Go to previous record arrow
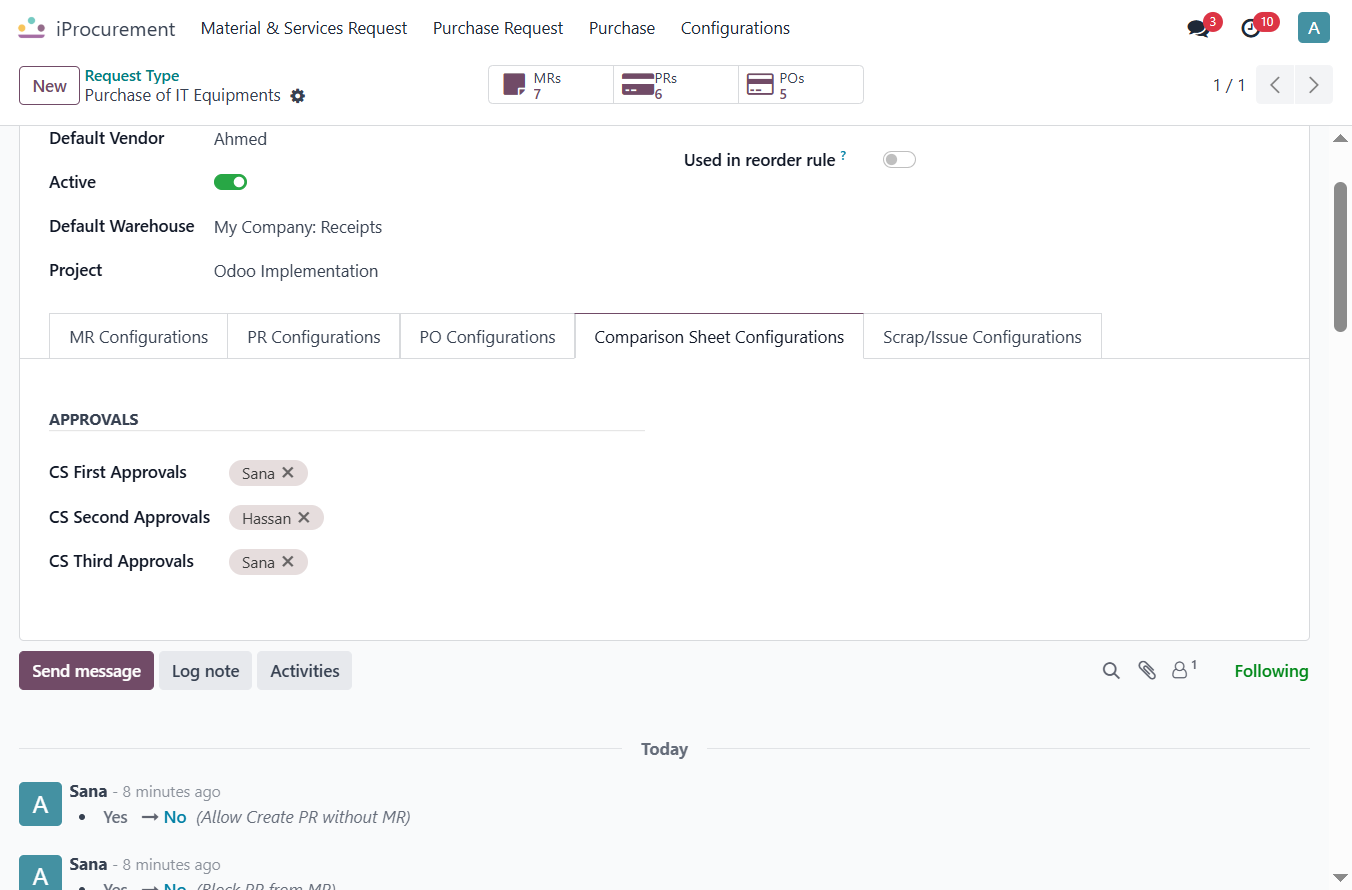The height and width of the screenshot is (890, 1352). pyautogui.click(x=1275, y=85)
